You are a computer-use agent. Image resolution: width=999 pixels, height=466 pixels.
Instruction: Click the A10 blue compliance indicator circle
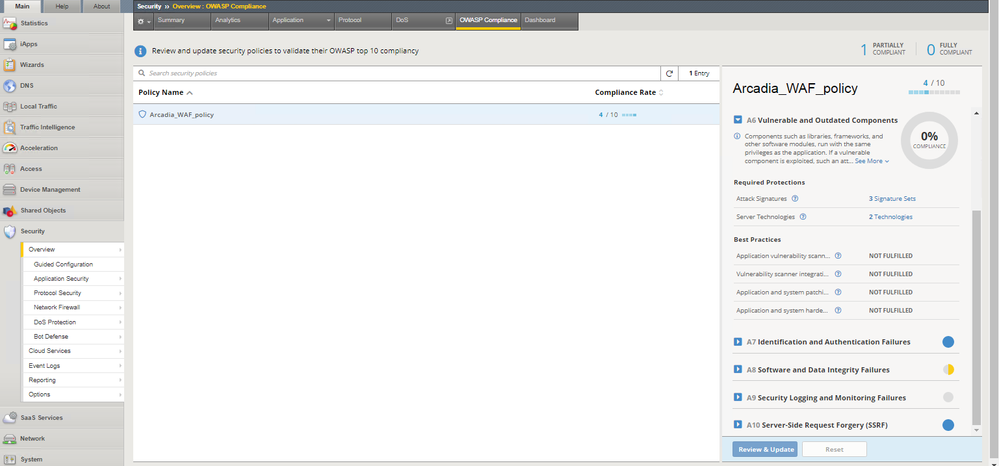click(948, 425)
